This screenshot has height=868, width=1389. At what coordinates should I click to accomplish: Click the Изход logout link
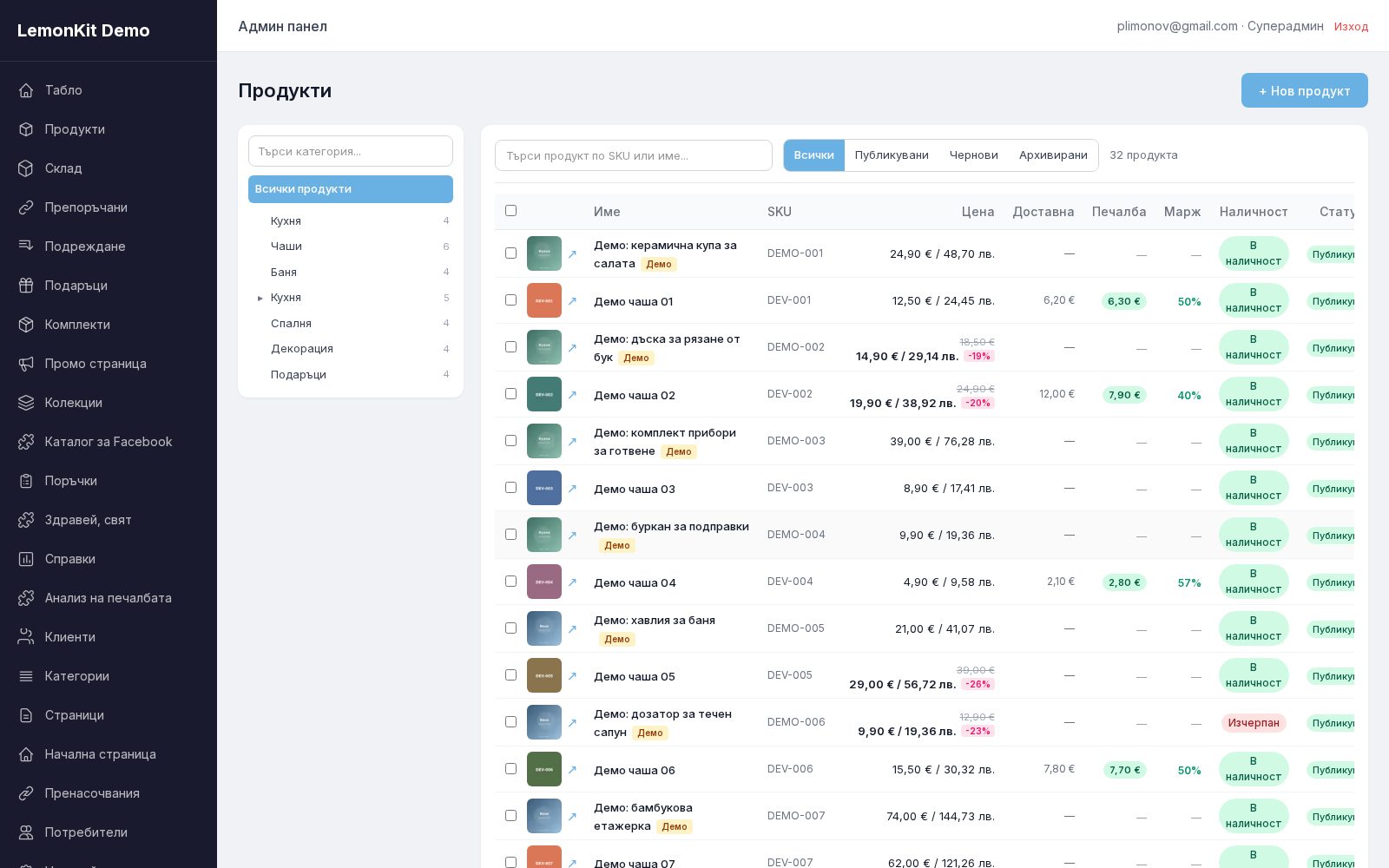click(1351, 27)
